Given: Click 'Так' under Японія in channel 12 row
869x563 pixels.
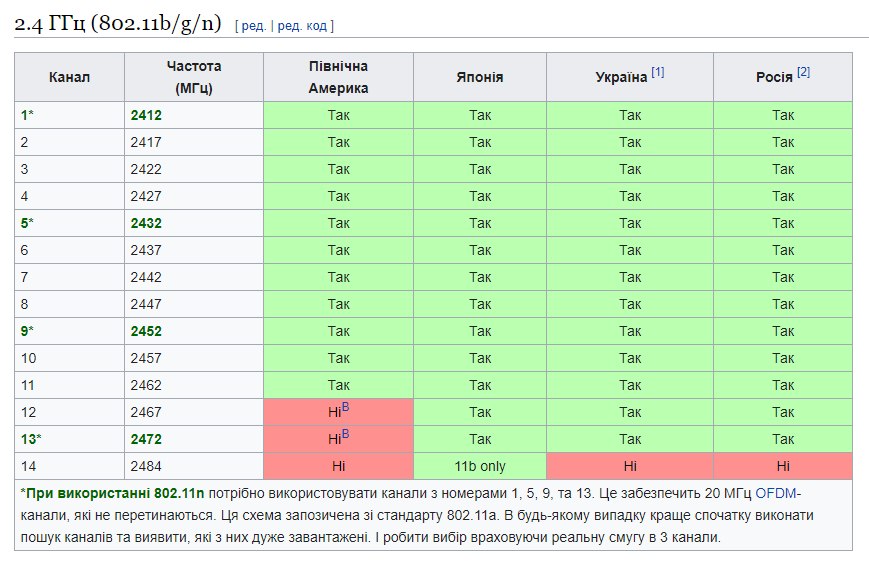Looking at the screenshot, I should coord(480,412).
